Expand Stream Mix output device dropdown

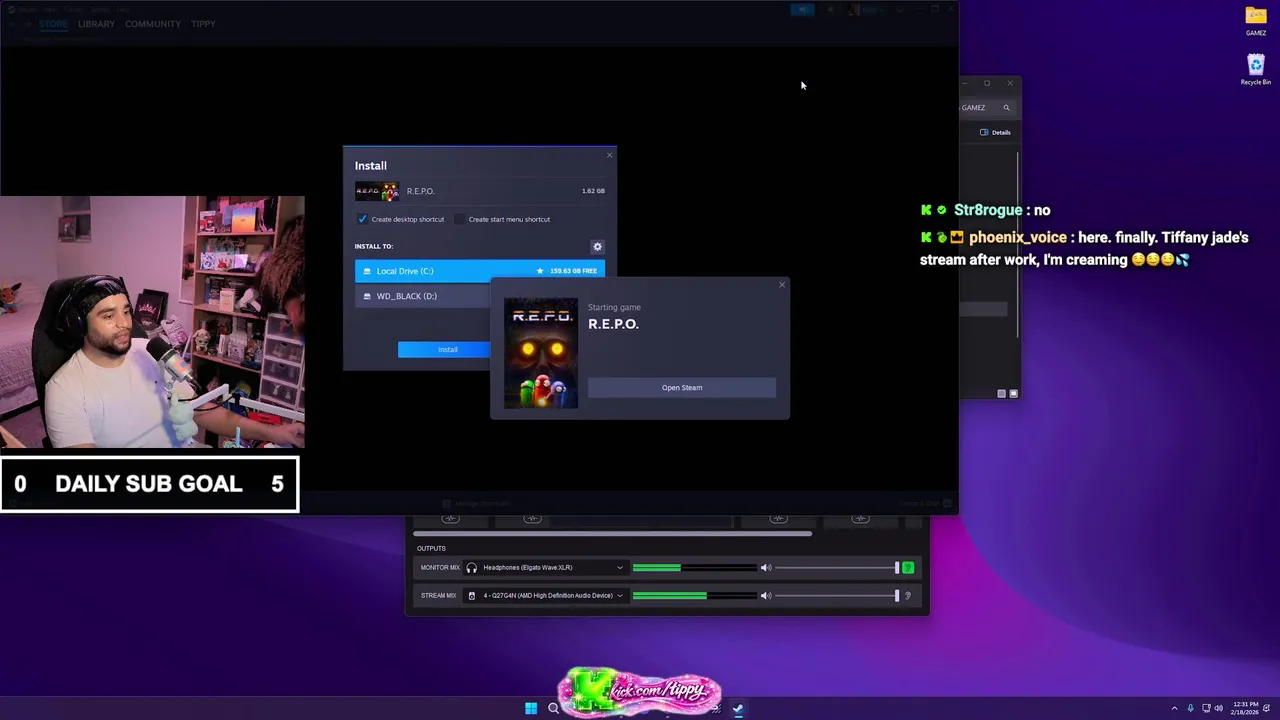coord(619,596)
